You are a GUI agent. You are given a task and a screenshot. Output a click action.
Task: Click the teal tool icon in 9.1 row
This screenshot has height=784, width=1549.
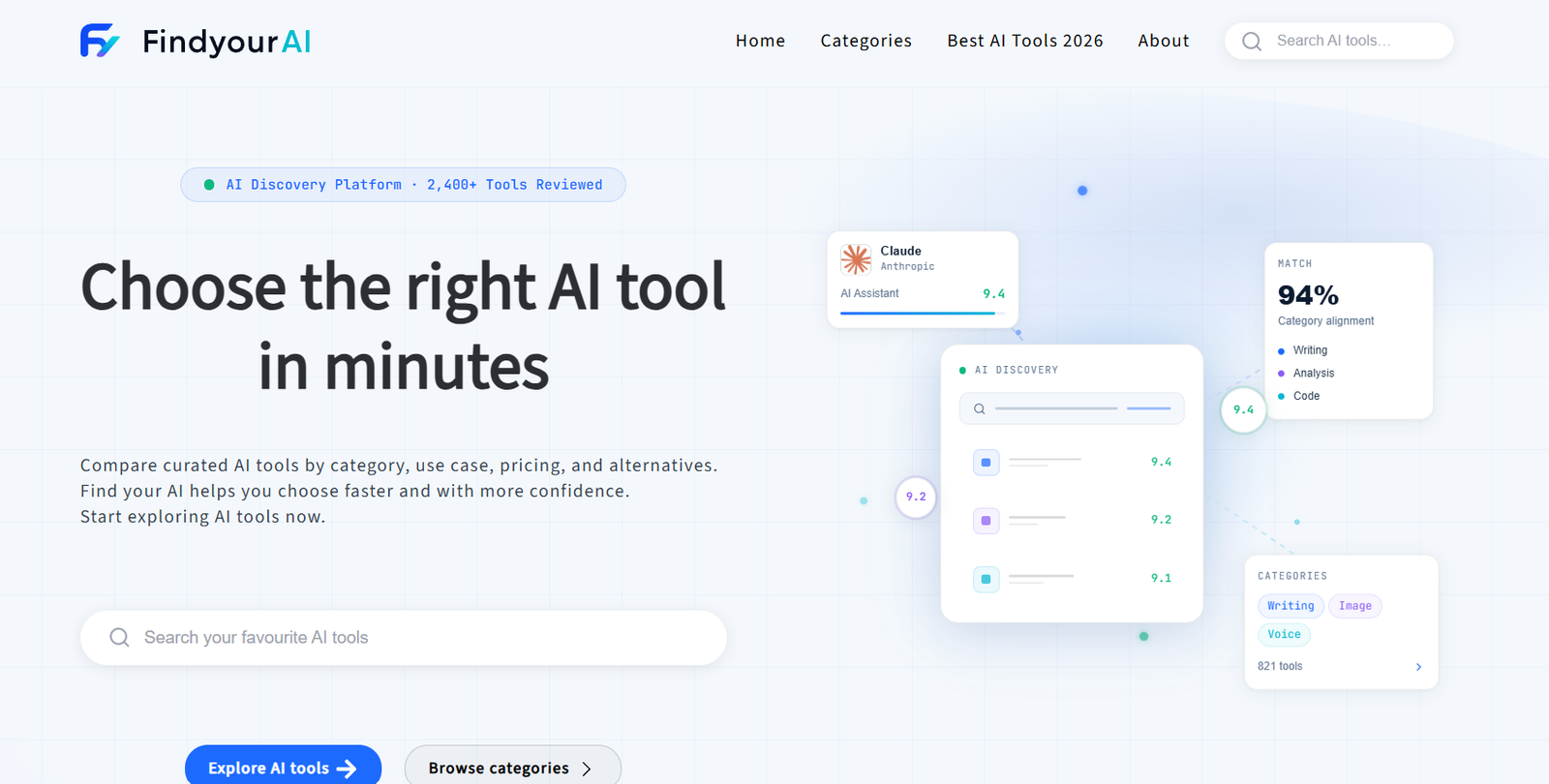click(986, 579)
